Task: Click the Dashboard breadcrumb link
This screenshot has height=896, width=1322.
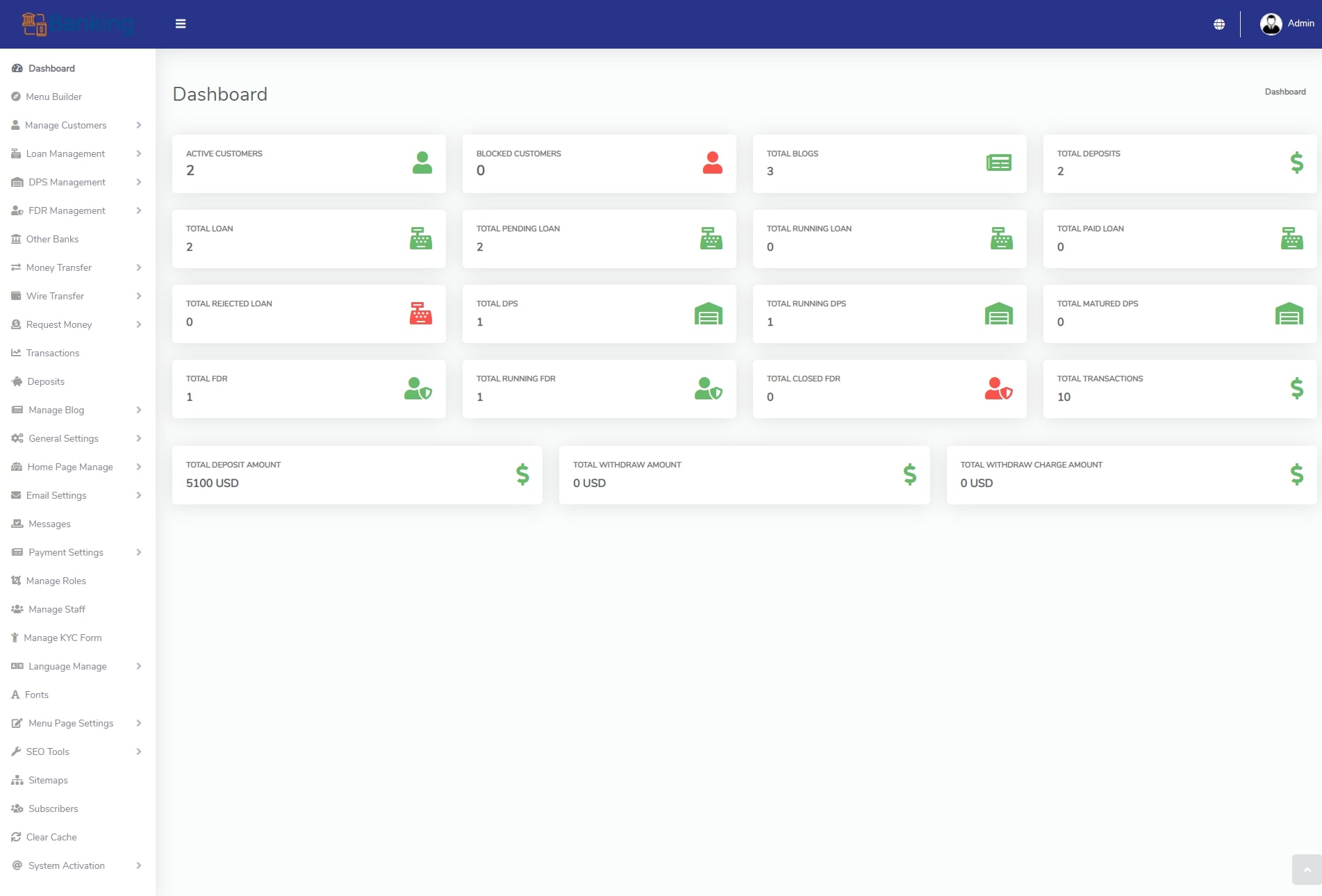Action: (1285, 91)
